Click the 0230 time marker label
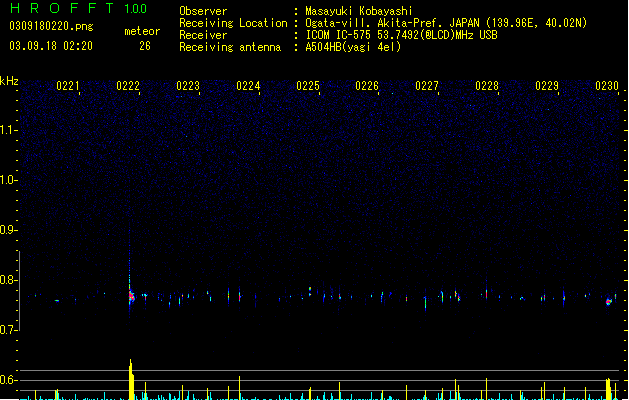Screen dimensions: 629x400 click(607, 86)
